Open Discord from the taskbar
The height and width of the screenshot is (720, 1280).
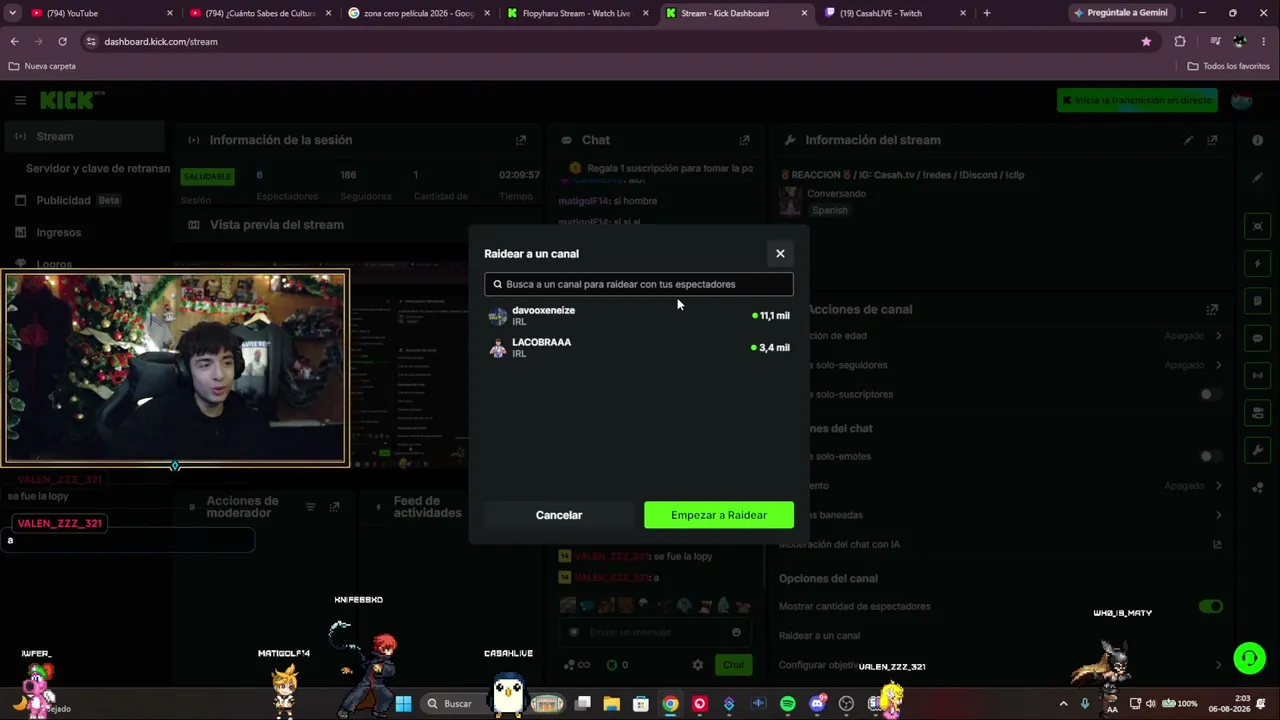tap(817, 704)
